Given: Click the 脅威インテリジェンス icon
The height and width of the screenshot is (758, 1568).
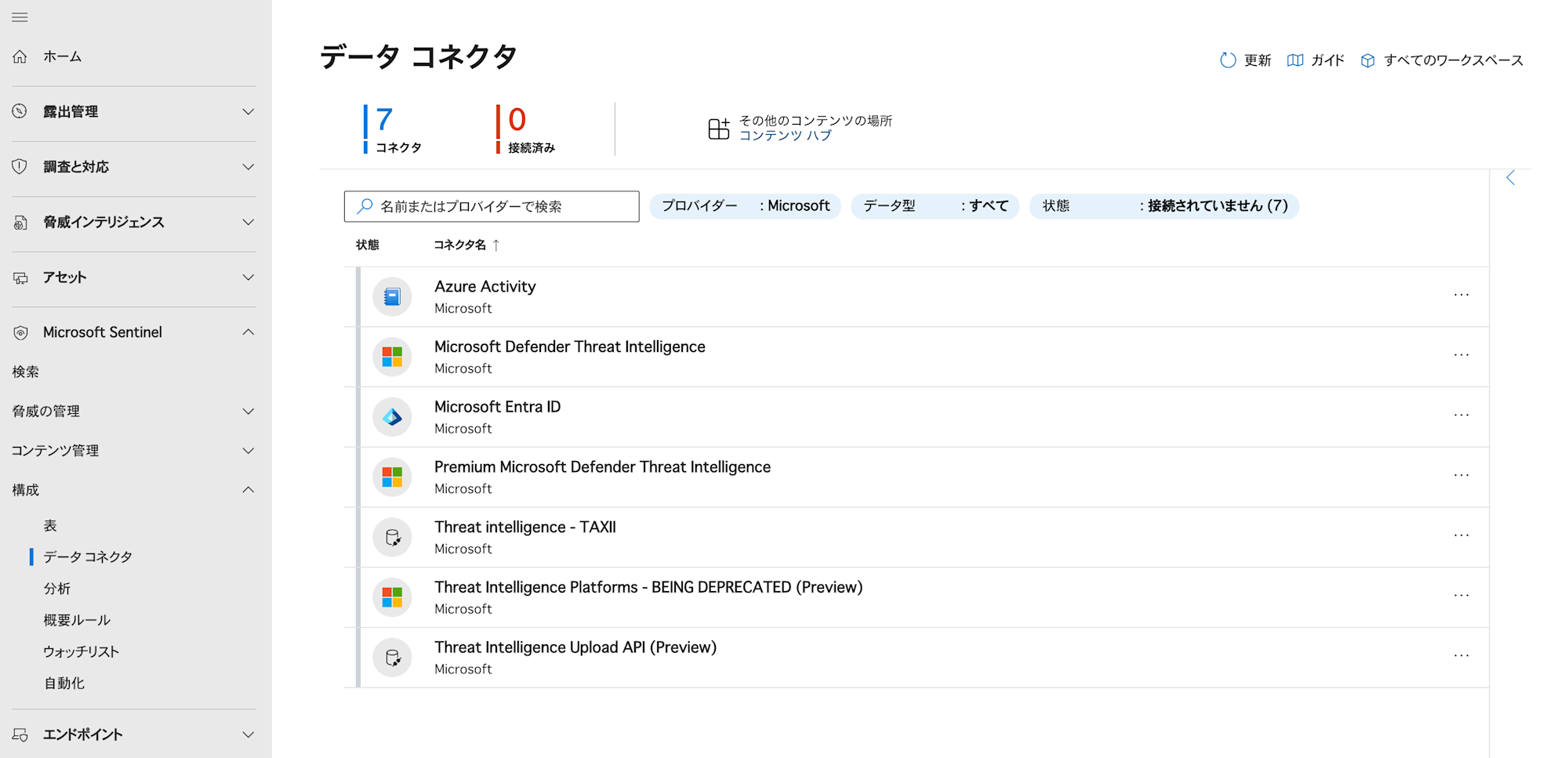Looking at the screenshot, I should tap(20, 223).
